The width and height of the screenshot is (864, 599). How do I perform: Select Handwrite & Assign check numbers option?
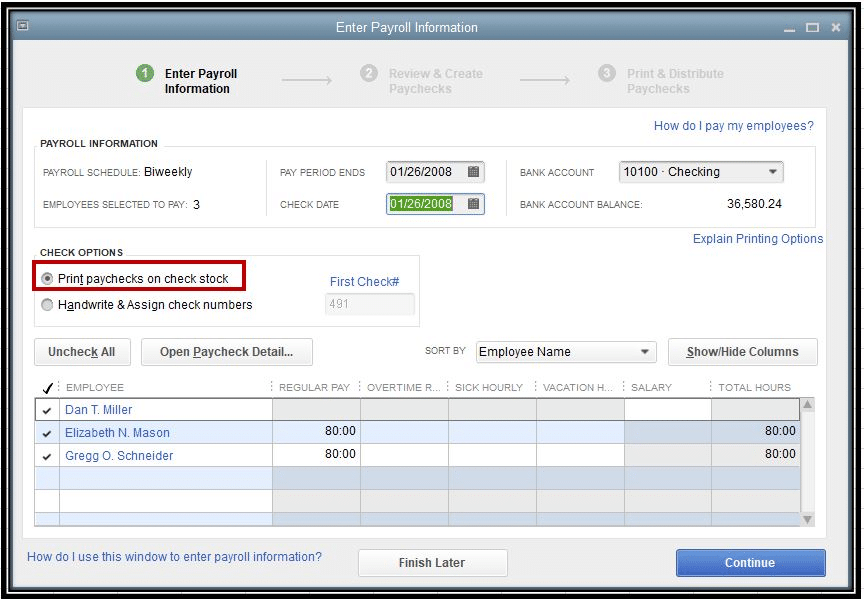point(47,305)
